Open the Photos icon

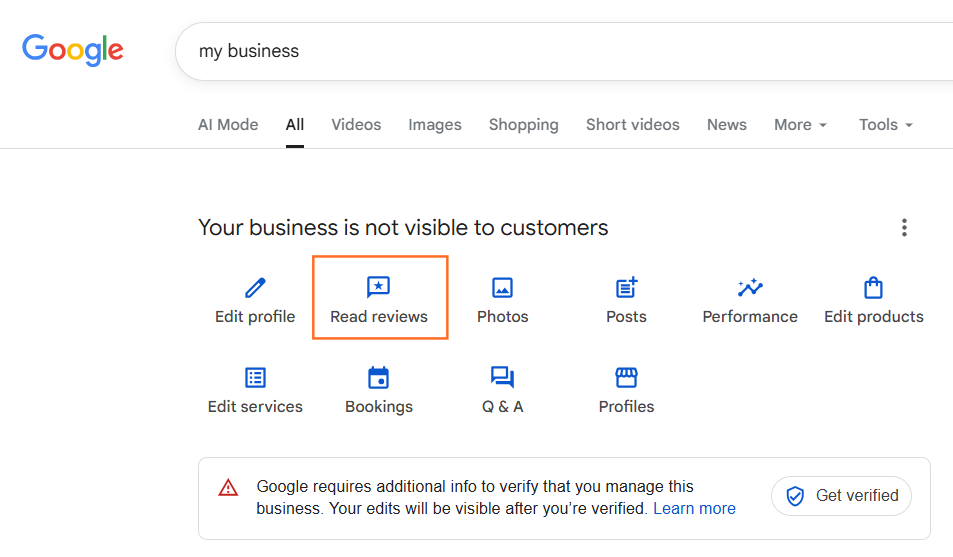[x=502, y=288]
